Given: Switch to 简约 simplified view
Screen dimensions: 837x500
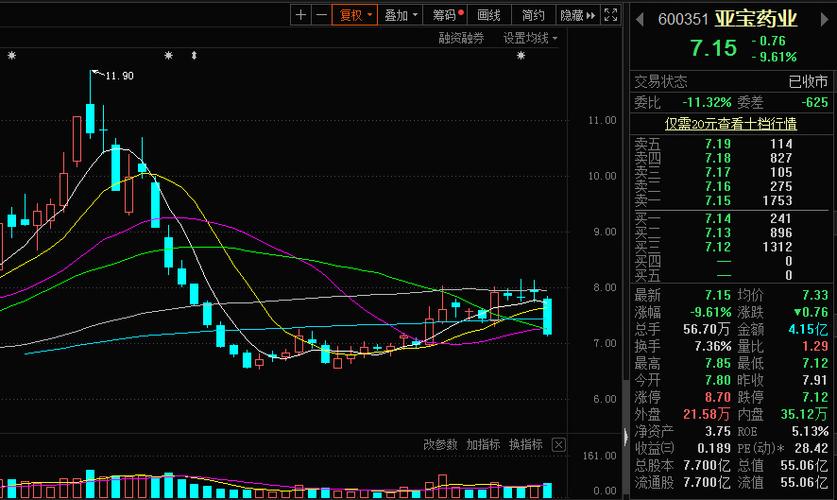Looking at the screenshot, I should pyautogui.click(x=533, y=15).
